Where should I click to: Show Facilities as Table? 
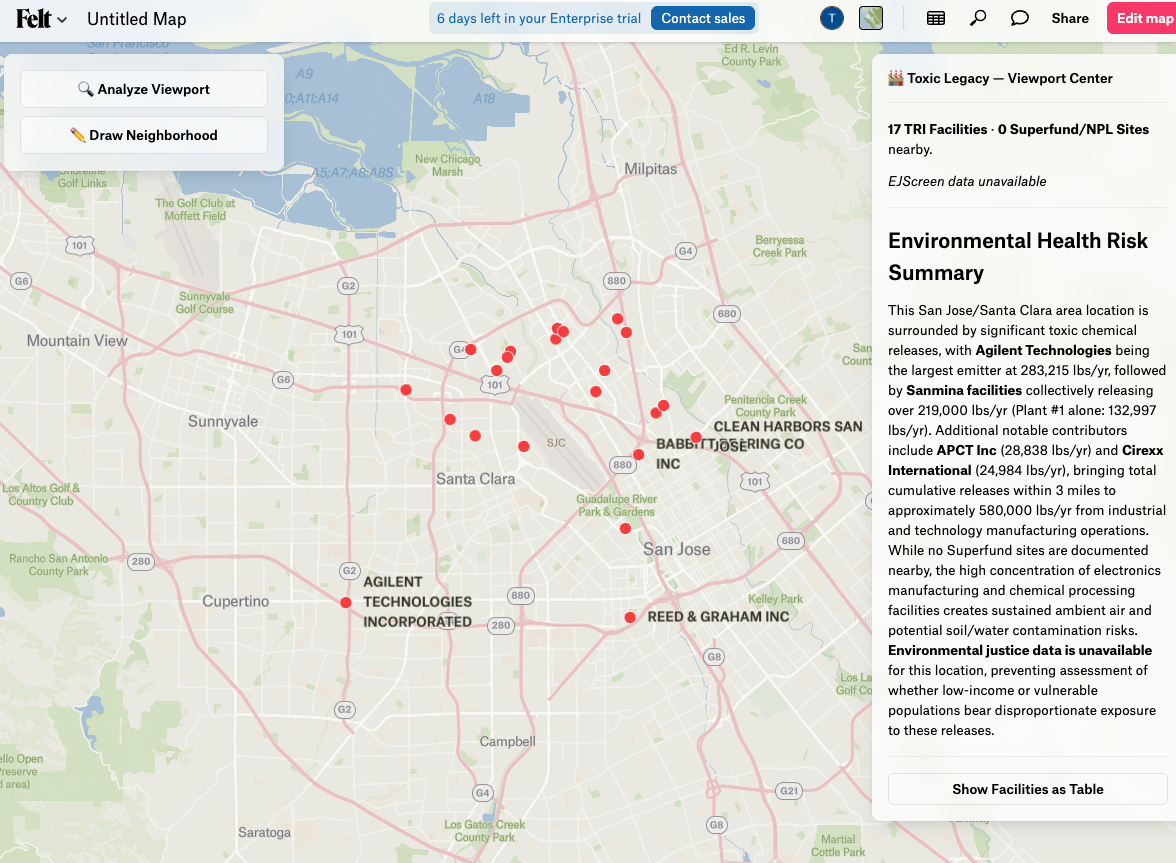[1027, 789]
